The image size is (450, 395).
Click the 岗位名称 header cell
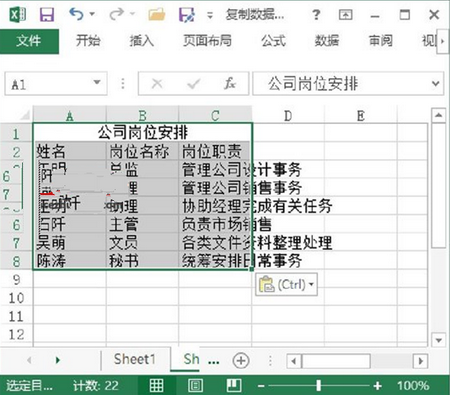pos(142,152)
